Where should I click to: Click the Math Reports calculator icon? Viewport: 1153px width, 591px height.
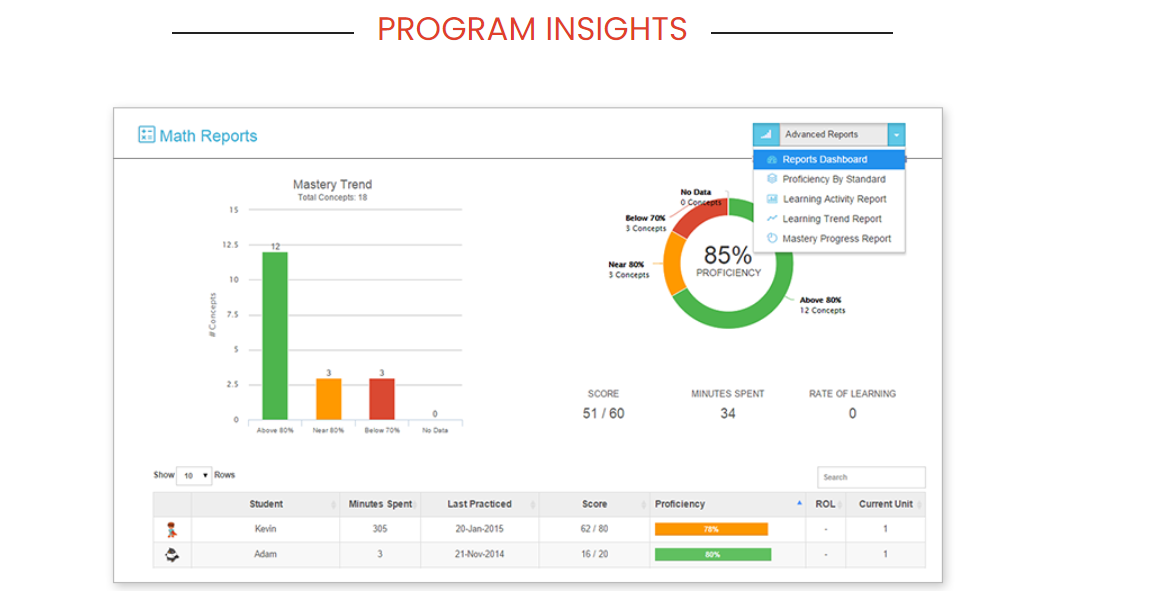coord(146,135)
